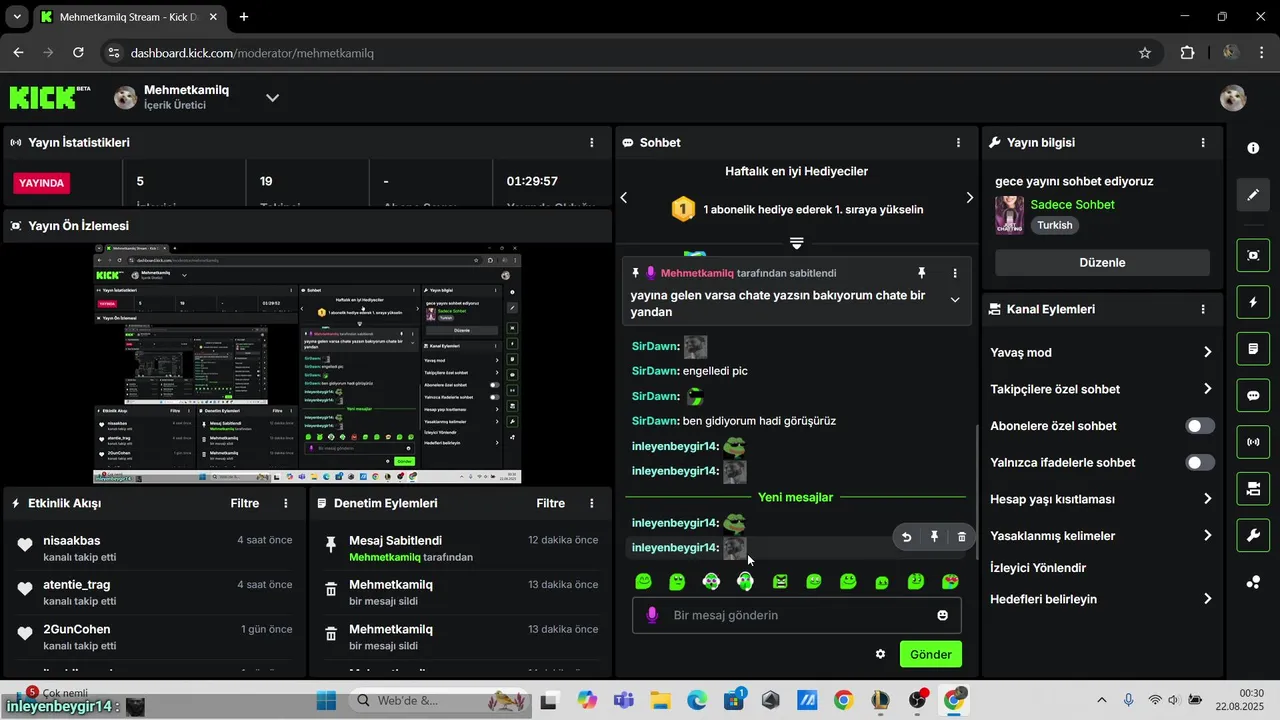
Task: Open channel dropdown next to Mehmetkamilq
Action: coord(272,97)
